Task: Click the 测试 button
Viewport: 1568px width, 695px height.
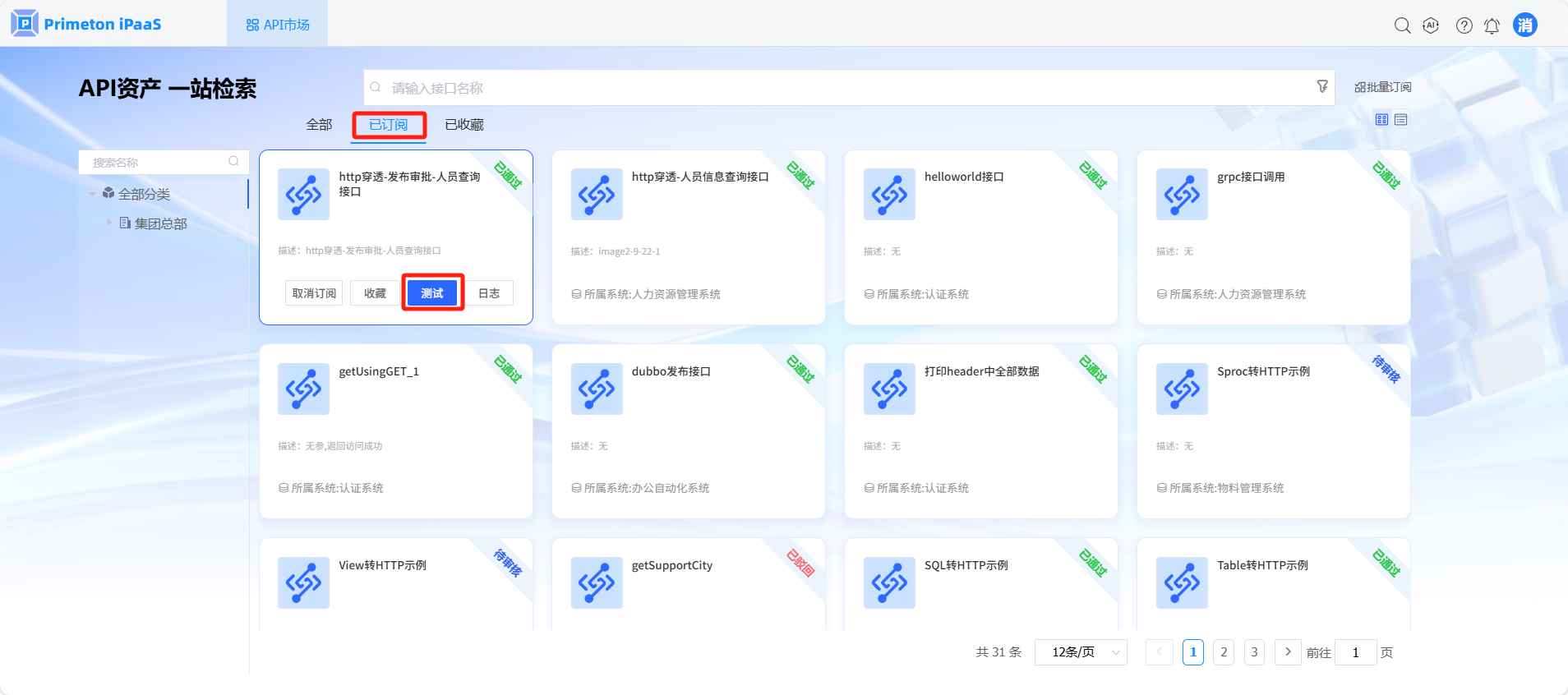Action: point(432,293)
